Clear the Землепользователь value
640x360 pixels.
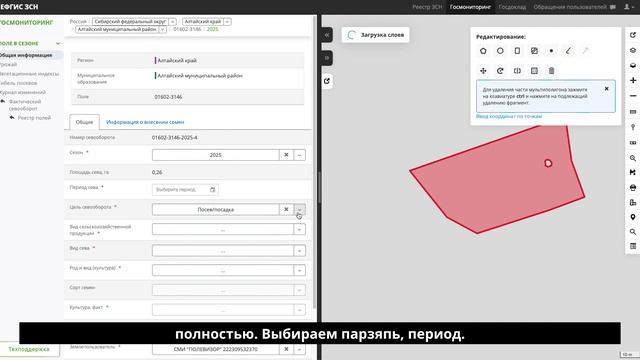[x=286, y=349]
